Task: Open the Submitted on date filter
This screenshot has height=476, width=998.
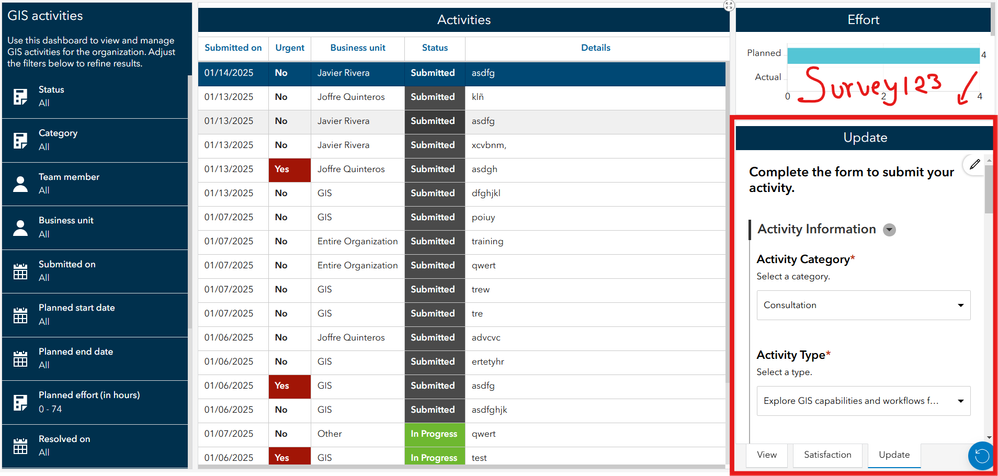Action: coord(94,271)
